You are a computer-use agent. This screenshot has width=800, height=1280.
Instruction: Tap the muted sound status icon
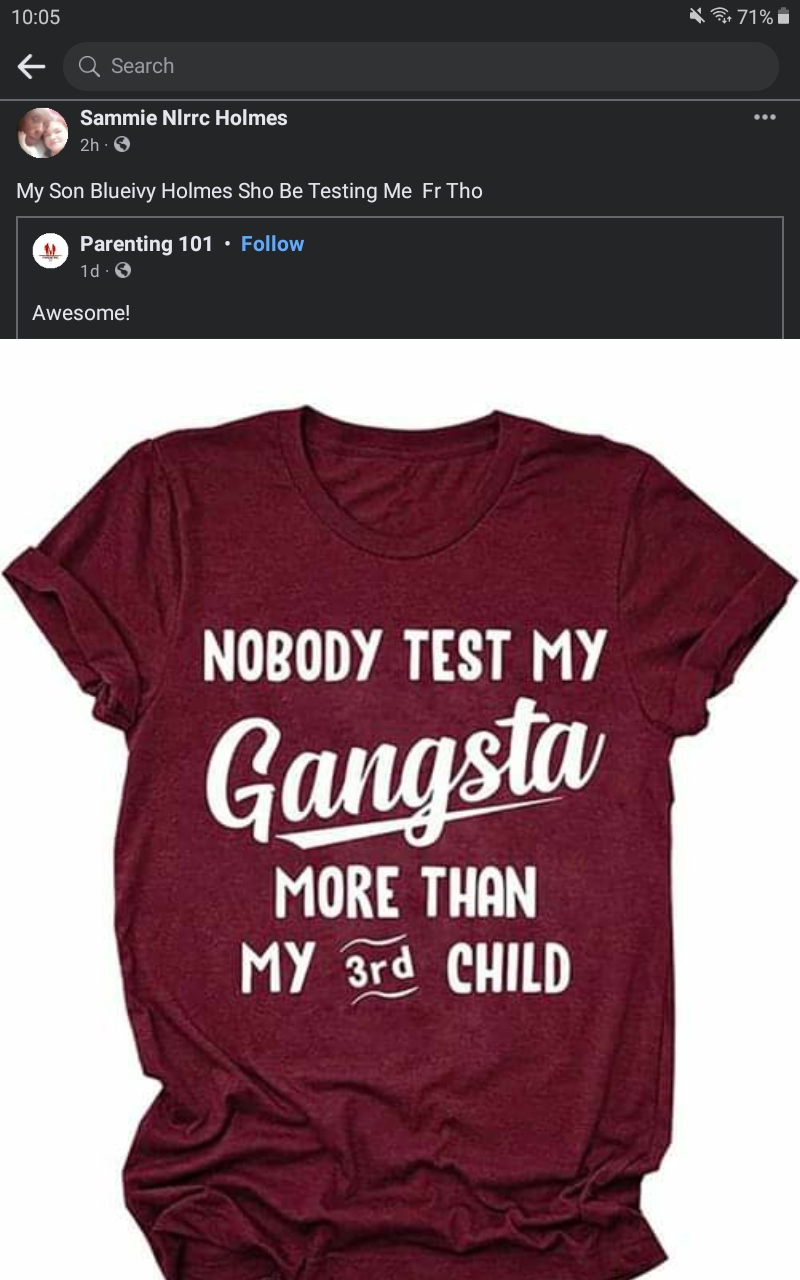[697, 16]
